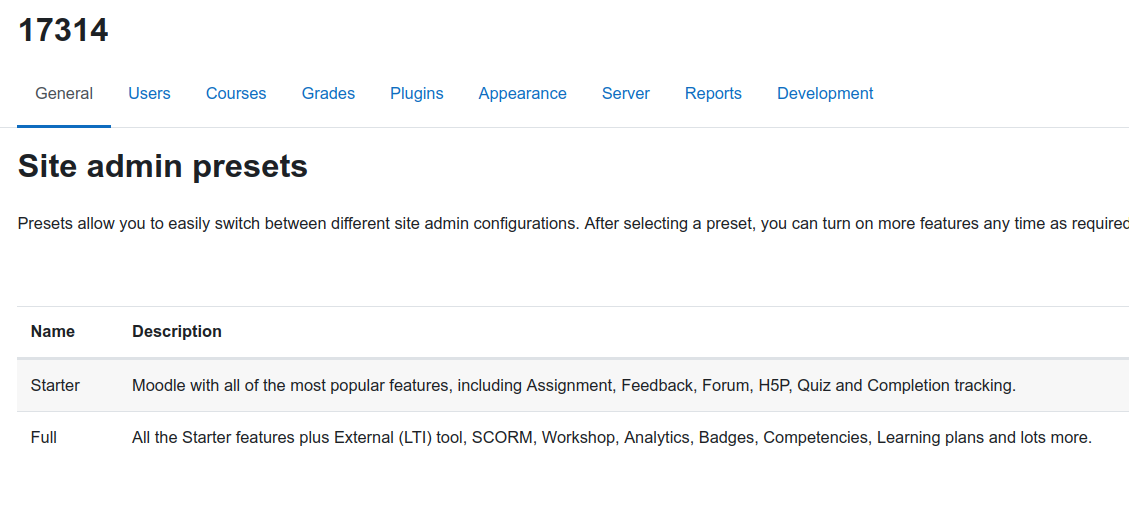Click the Site admin presets heading
The height and width of the screenshot is (515, 1129).
tap(163, 166)
